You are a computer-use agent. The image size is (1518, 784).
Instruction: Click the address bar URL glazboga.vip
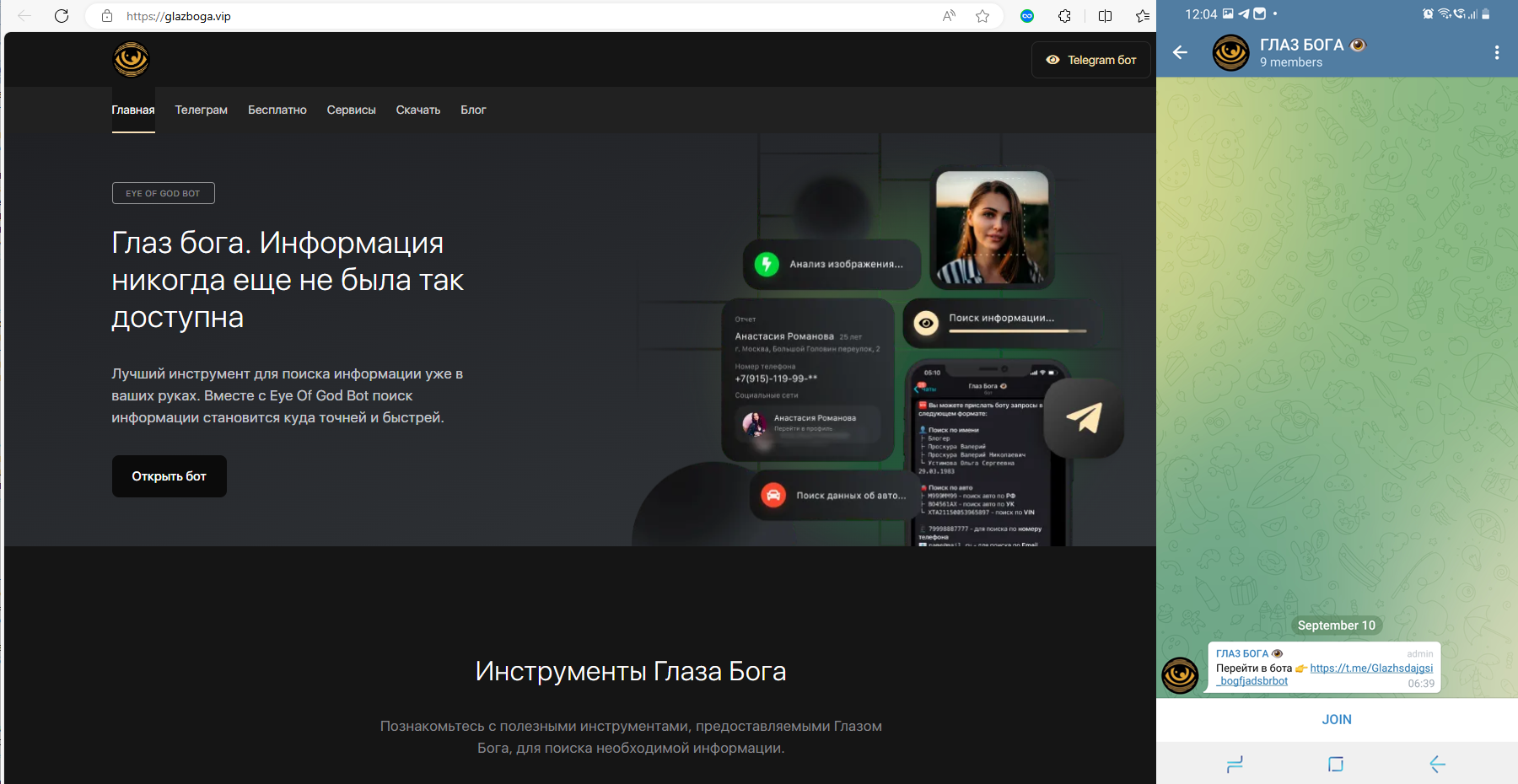pyautogui.click(x=179, y=16)
